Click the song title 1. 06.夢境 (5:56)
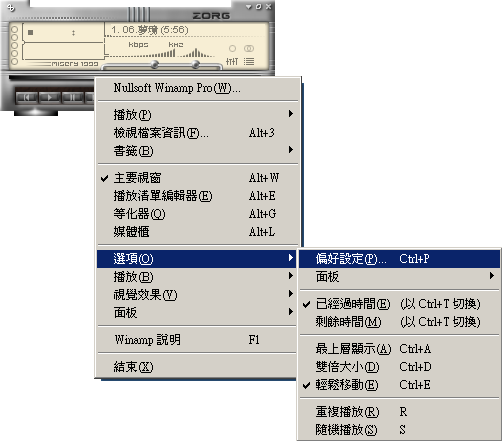Image resolution: width=502 pixels, height=441 pixels. click(150, 30)
